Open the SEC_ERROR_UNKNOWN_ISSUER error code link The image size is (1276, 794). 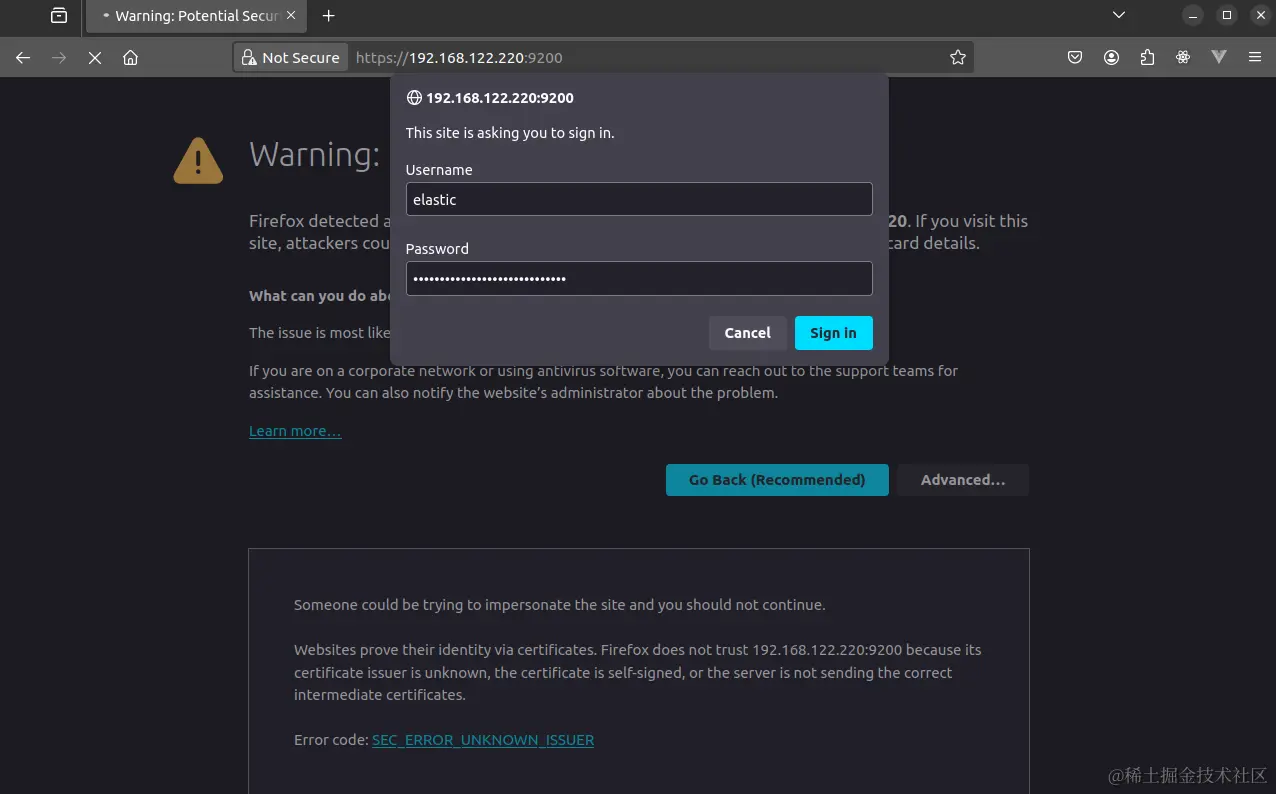tap(483, 740)
